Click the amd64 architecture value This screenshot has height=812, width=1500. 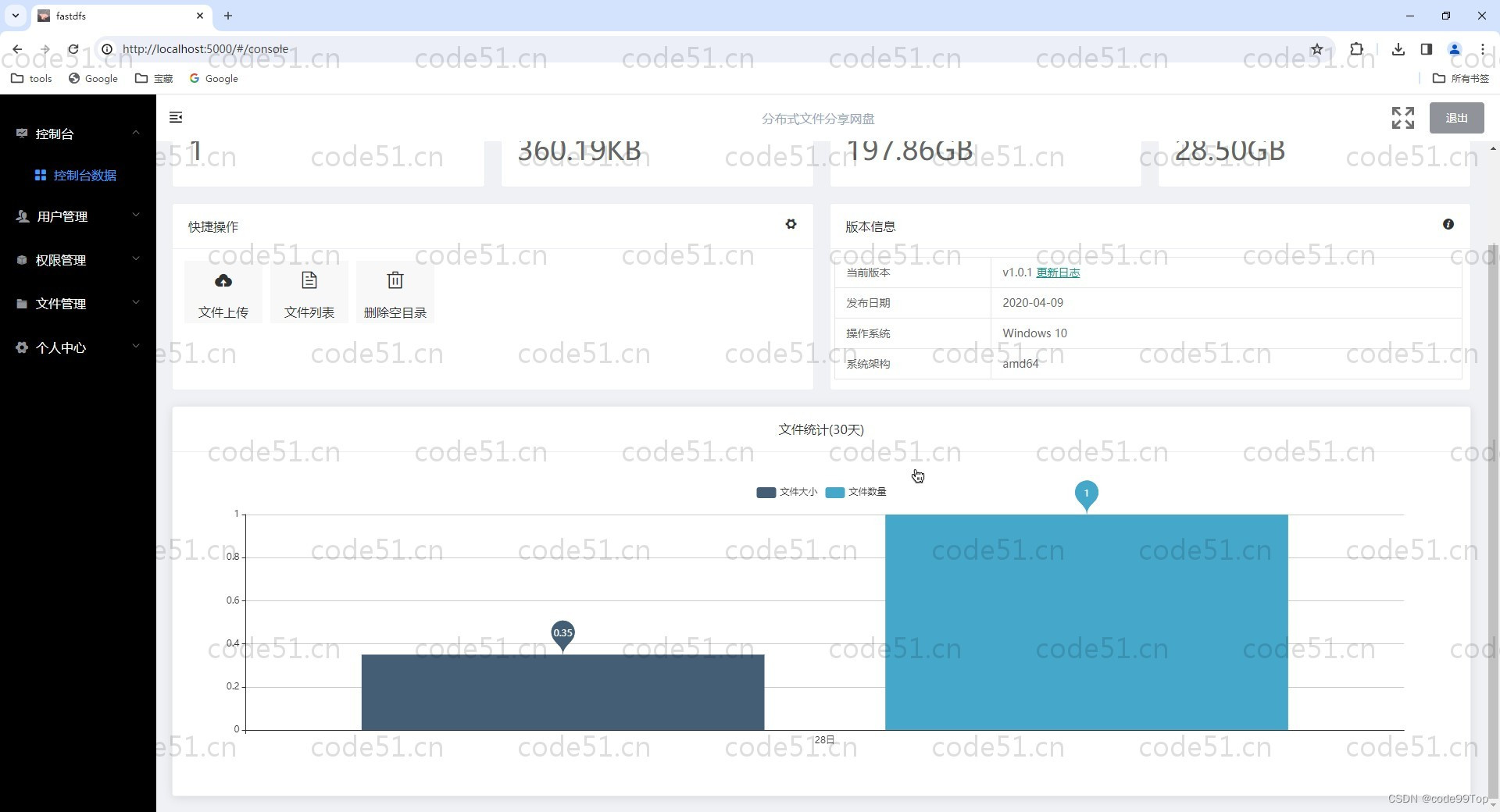tap(1020, 363)
